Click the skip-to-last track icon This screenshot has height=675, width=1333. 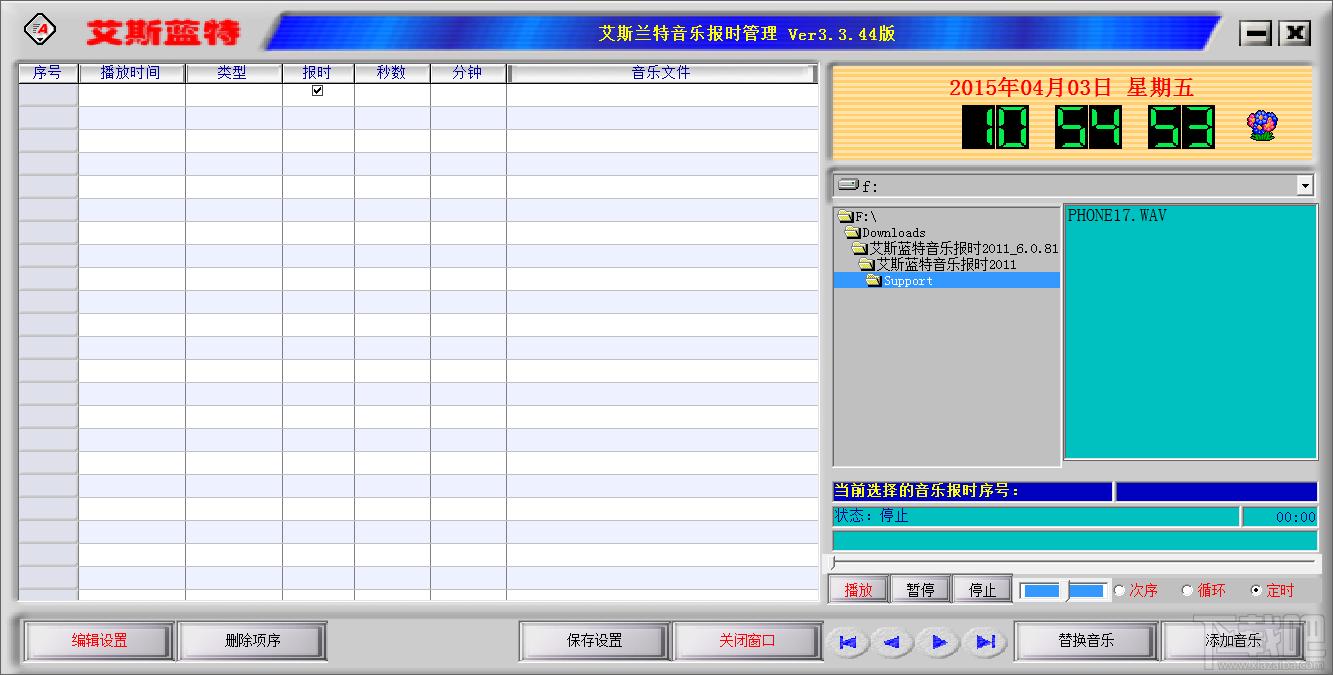(x=985, y=642)
